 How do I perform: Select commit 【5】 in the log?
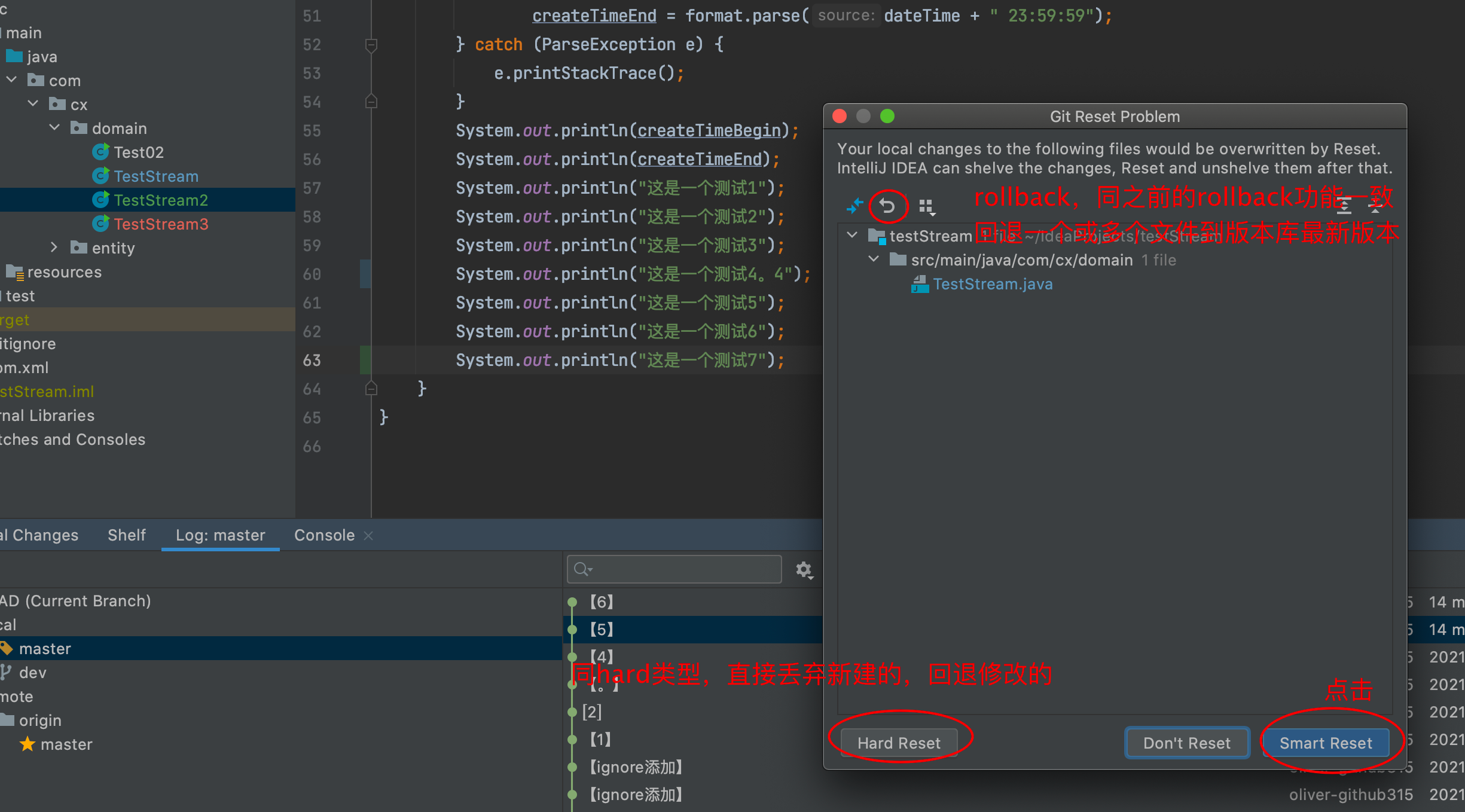(x=602, y=629)
